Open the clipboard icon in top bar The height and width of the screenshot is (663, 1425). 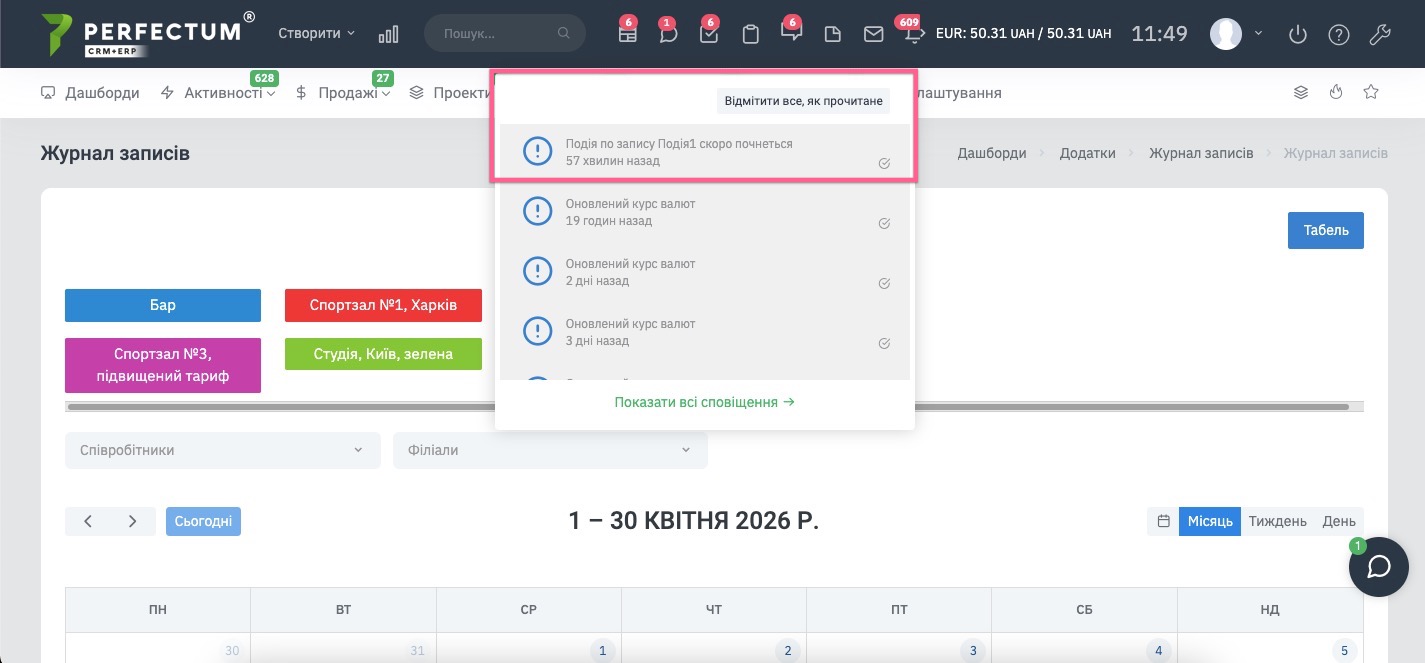[750, 34]
